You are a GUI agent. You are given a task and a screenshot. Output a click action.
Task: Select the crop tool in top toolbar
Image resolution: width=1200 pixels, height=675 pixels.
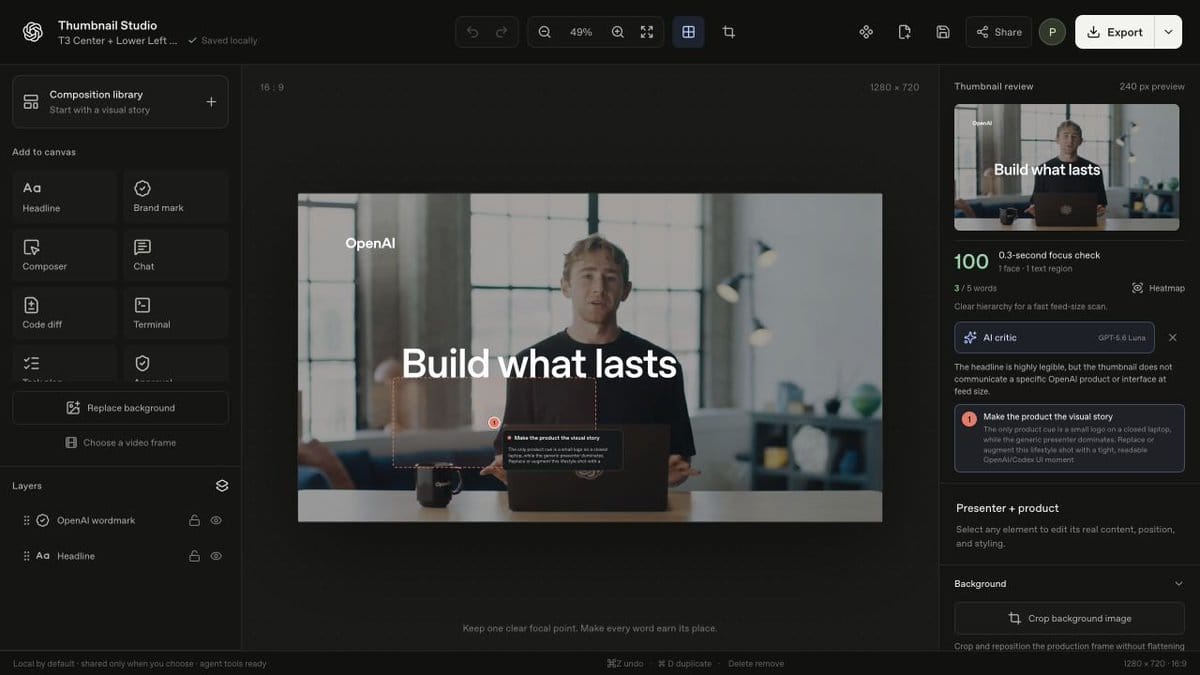coord(729,32)
